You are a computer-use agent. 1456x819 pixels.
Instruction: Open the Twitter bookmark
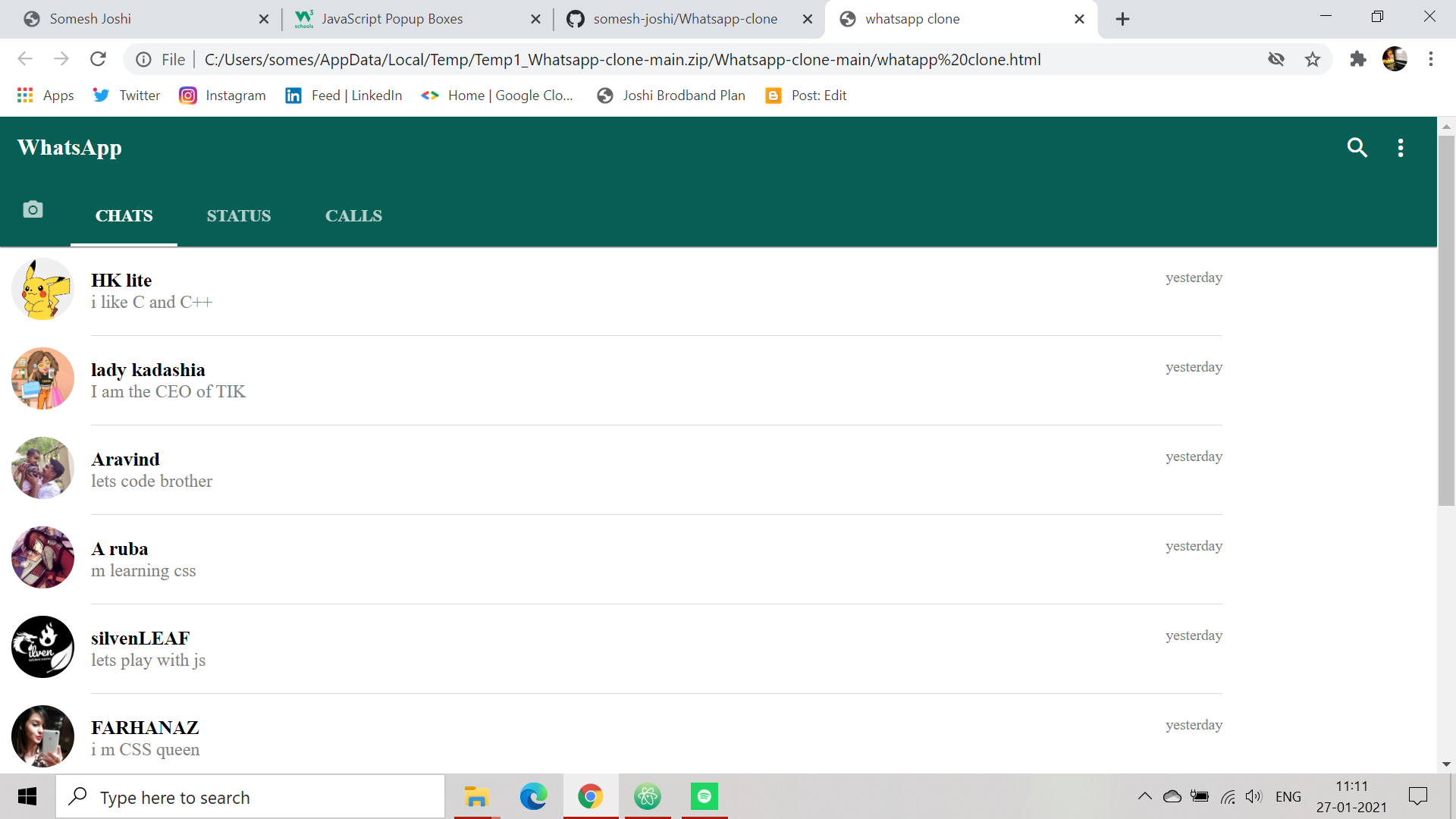coord(127,96)
